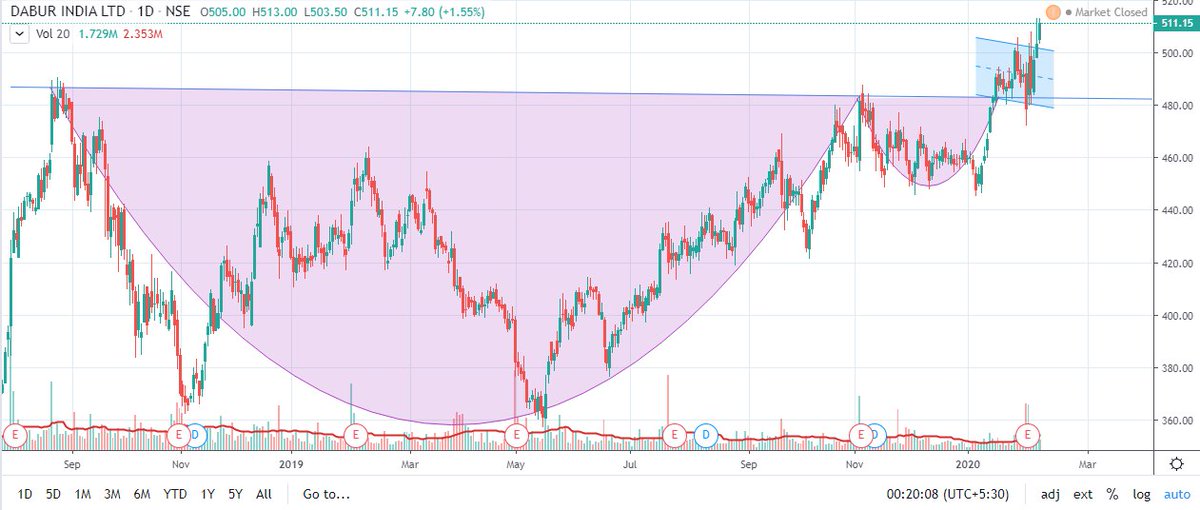Open the earnings marker before Mar 2019
Screen dimensions: 1200x510
354,435
